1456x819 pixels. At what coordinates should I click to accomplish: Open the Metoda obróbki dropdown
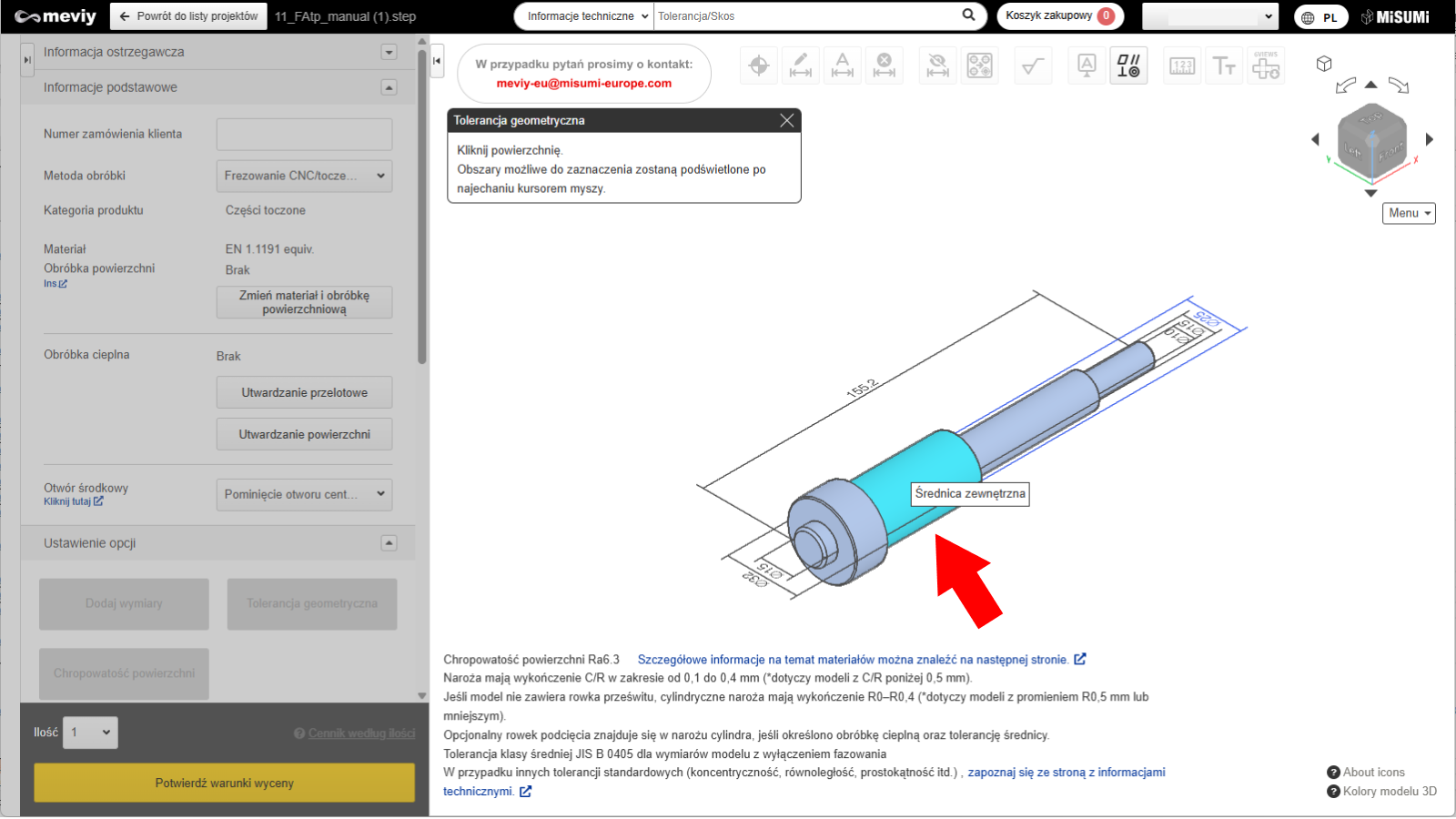pos(304,176)
